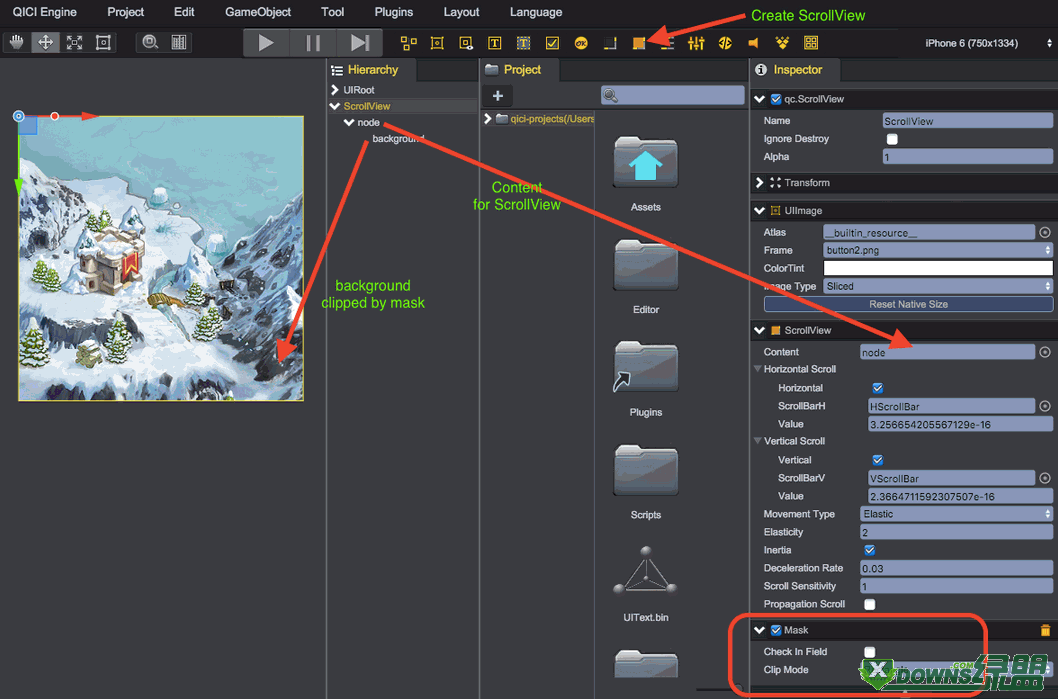Click the Project panel search field
Viewport: 1058px width, 699px height.
(672, 96)
